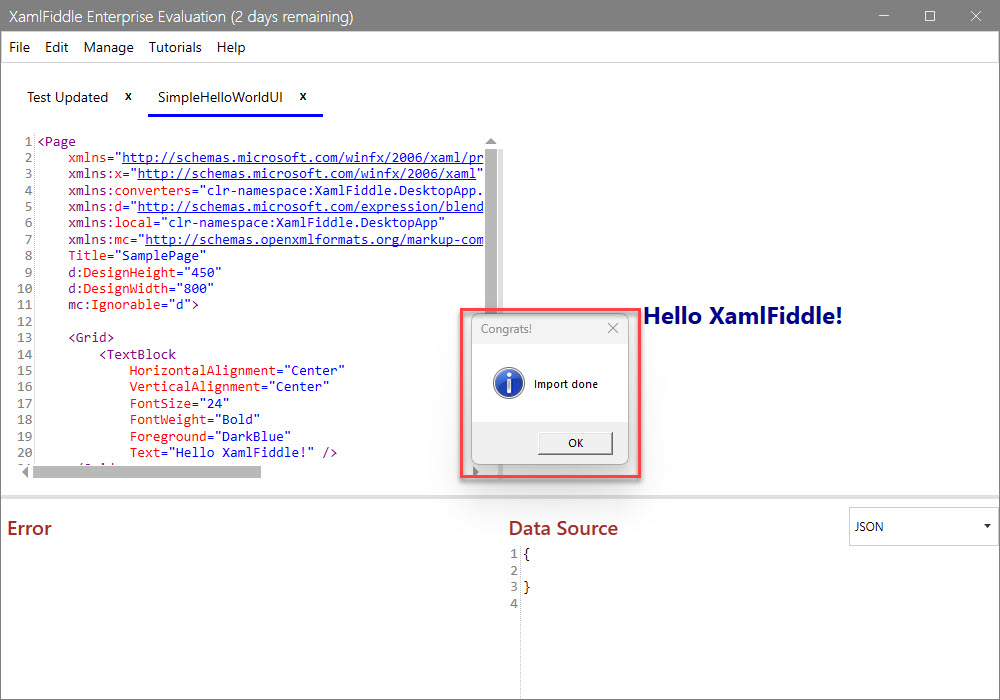Click the Data Source heading
Viewport: 1000px width, 700px height.
pyautogui.click(x=563, y=528)
